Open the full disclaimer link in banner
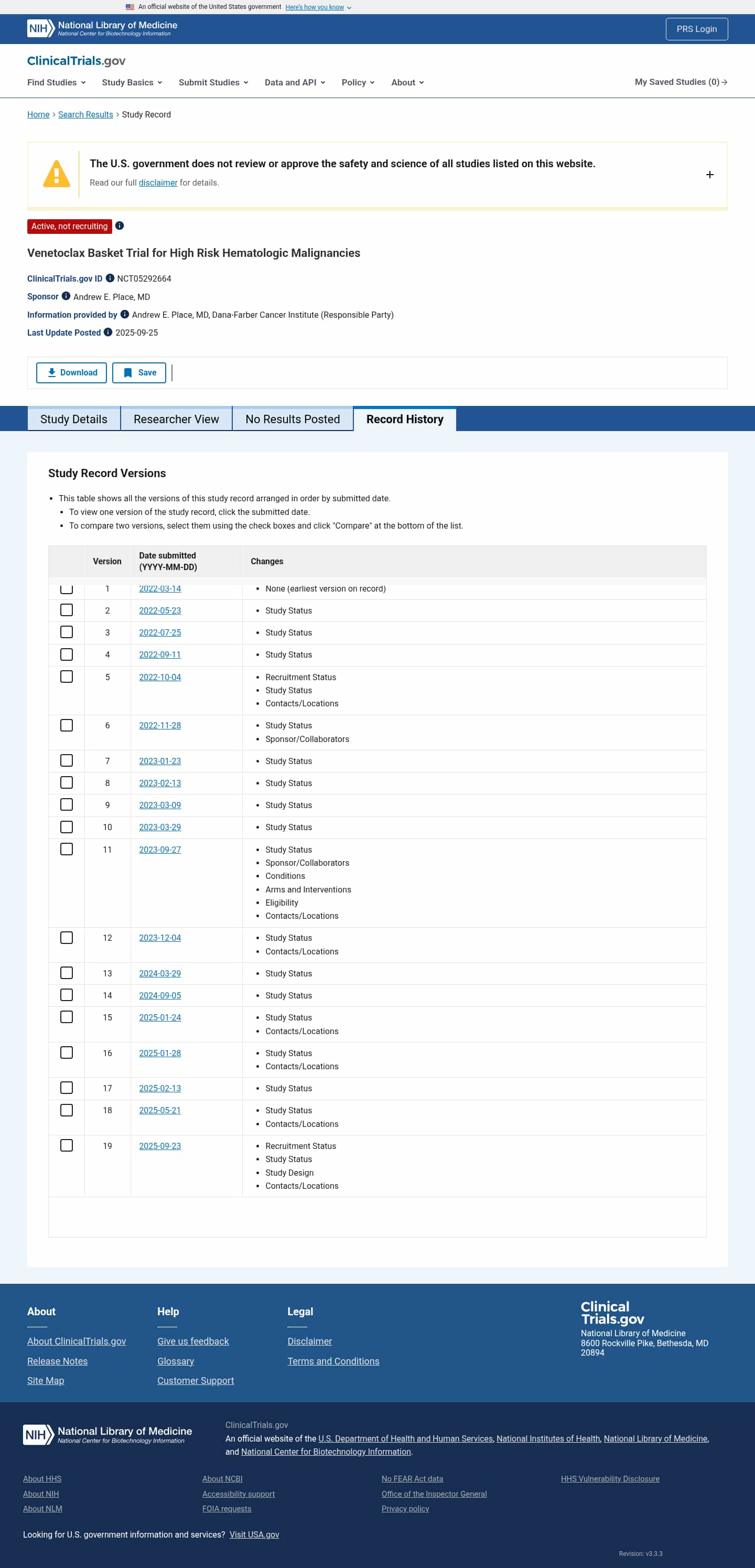This screenshot has height=1568, width=755. pos(158,182)
